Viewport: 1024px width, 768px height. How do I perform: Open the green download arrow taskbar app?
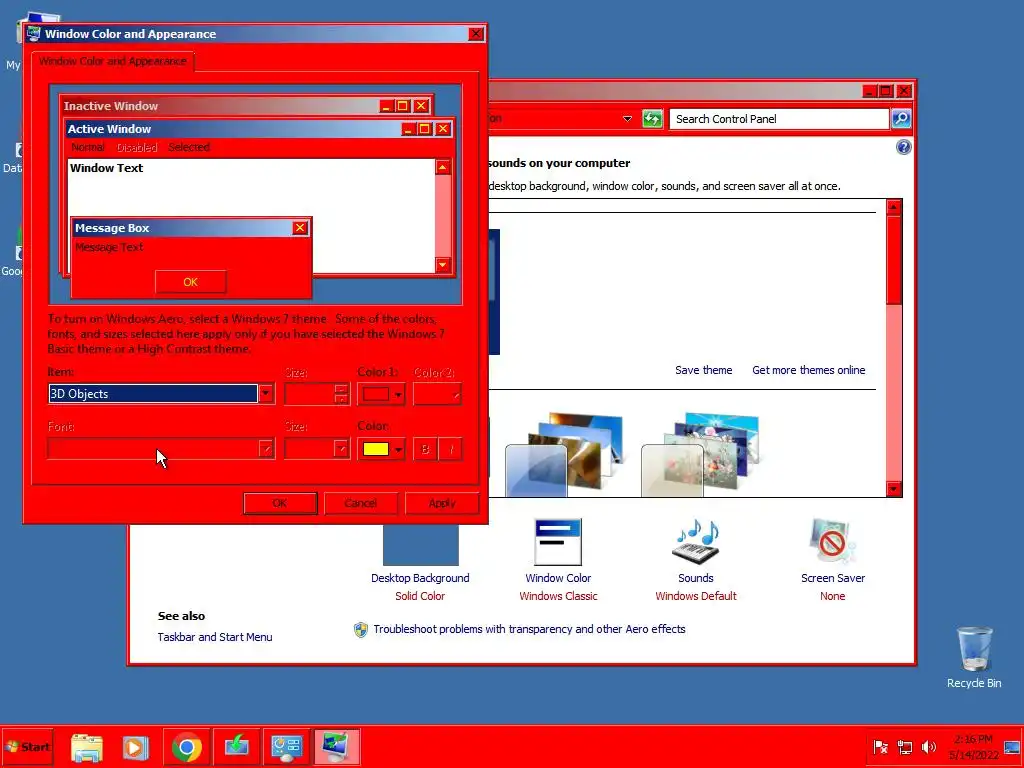click(x=236, y=747)
